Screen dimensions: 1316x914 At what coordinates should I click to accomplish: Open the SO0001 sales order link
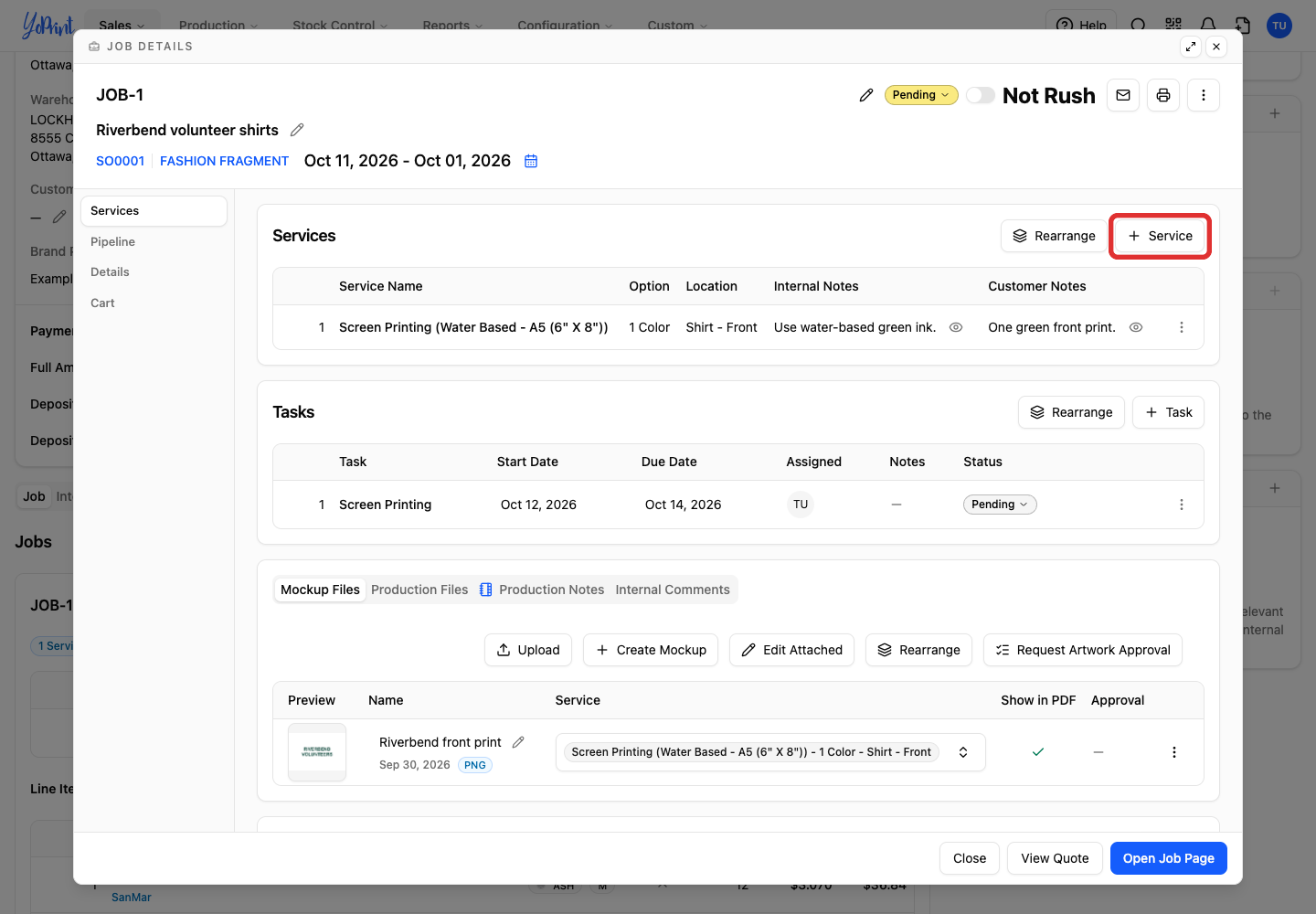pyautogui.click(x=120, y=161)
